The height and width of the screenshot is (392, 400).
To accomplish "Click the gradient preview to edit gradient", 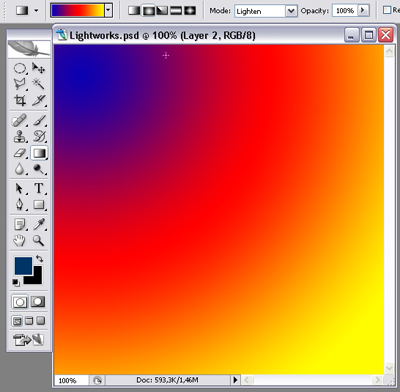I will (x=77, y=11).
